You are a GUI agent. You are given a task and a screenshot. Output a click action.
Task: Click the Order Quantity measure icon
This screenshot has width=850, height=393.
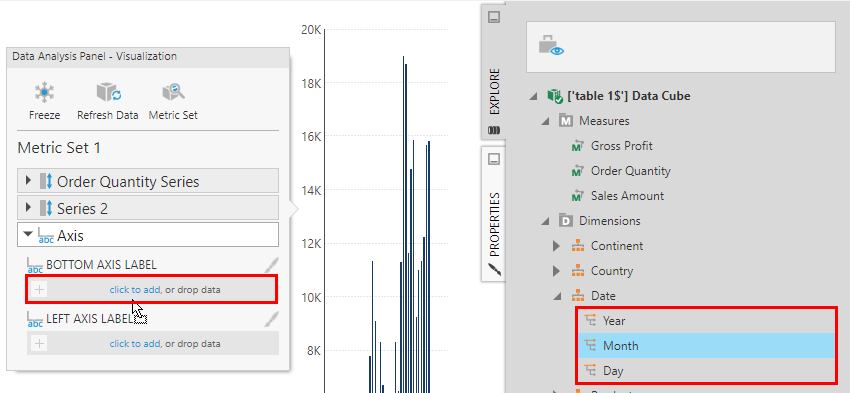(x=578, y=171)
